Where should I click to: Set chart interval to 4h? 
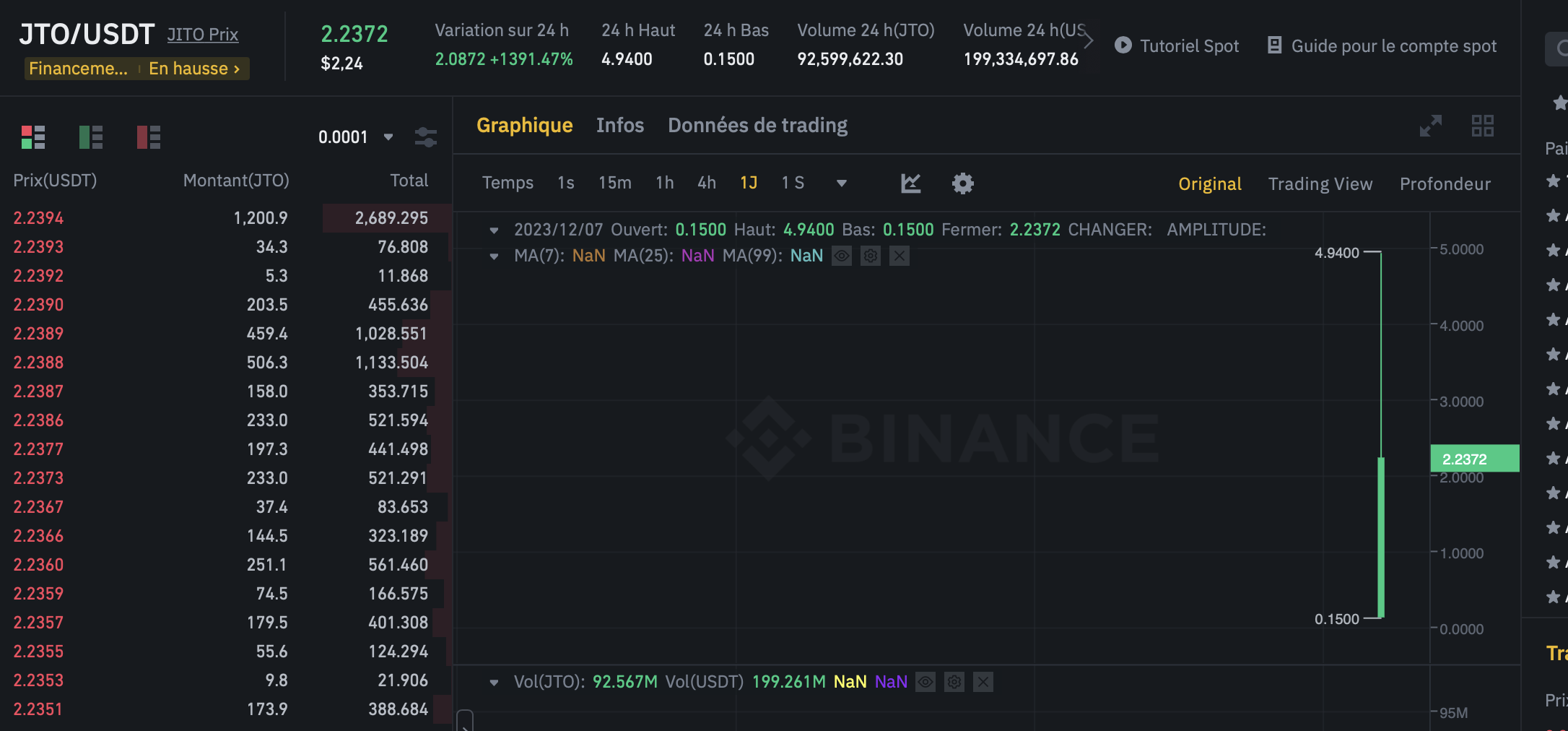[x=707, y=183]
